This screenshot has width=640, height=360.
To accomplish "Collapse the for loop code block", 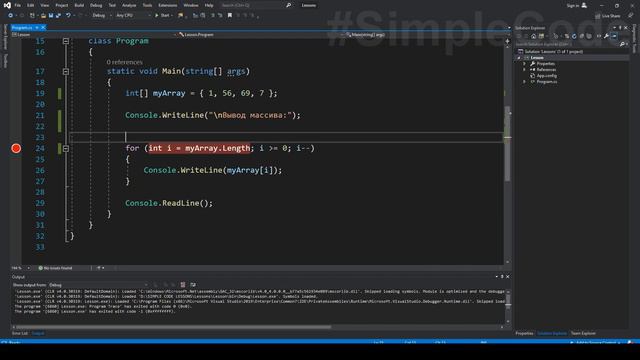I will pos(66,149).
